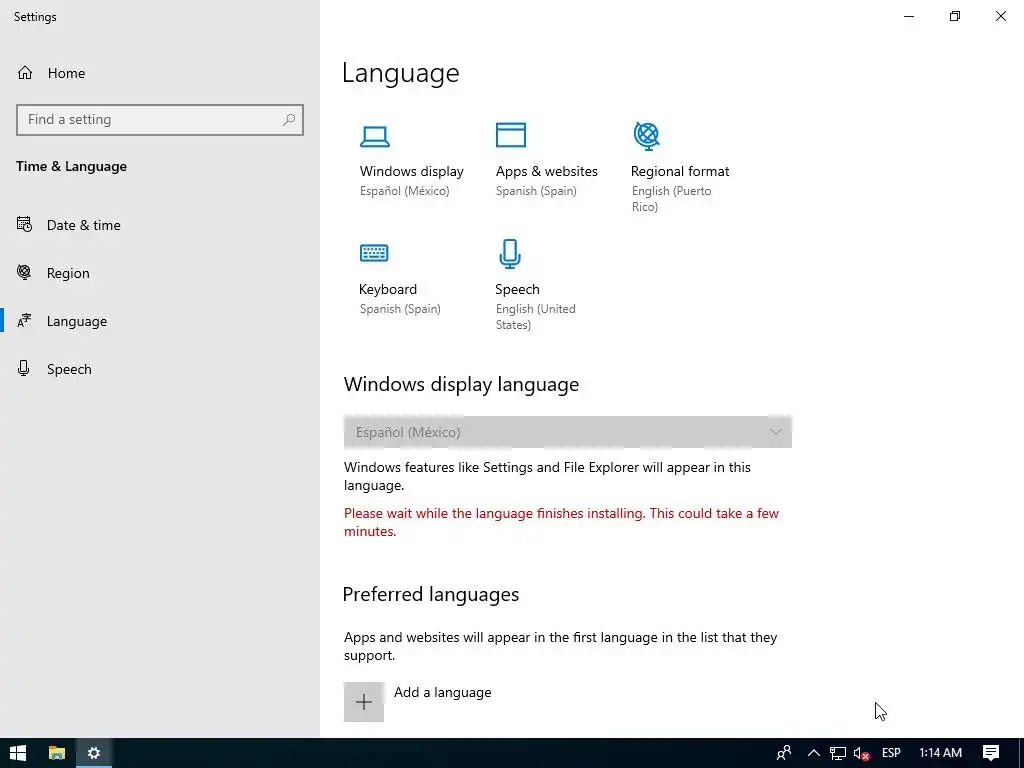The height and width of the screenshot is (768, 1024).
Task: Close the Settings window
Action: 1000,16
